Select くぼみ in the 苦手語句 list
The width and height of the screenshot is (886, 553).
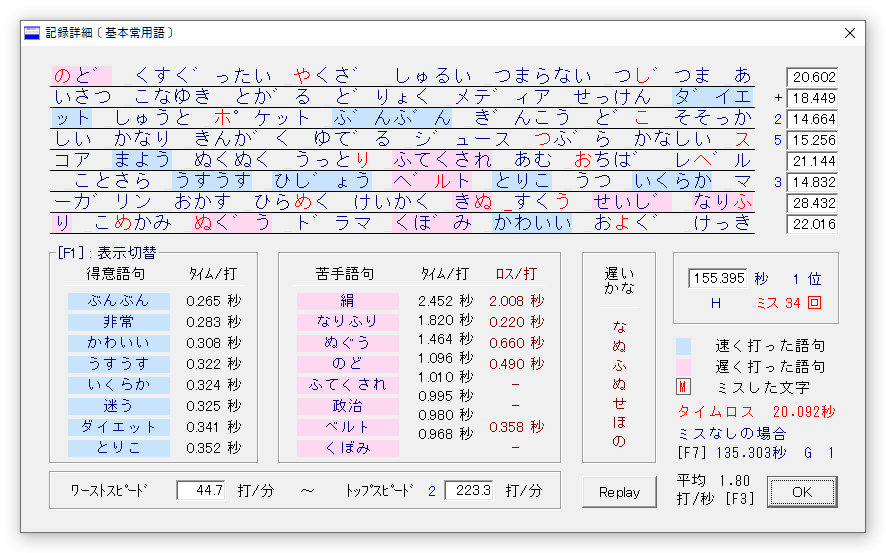[348, 448]
